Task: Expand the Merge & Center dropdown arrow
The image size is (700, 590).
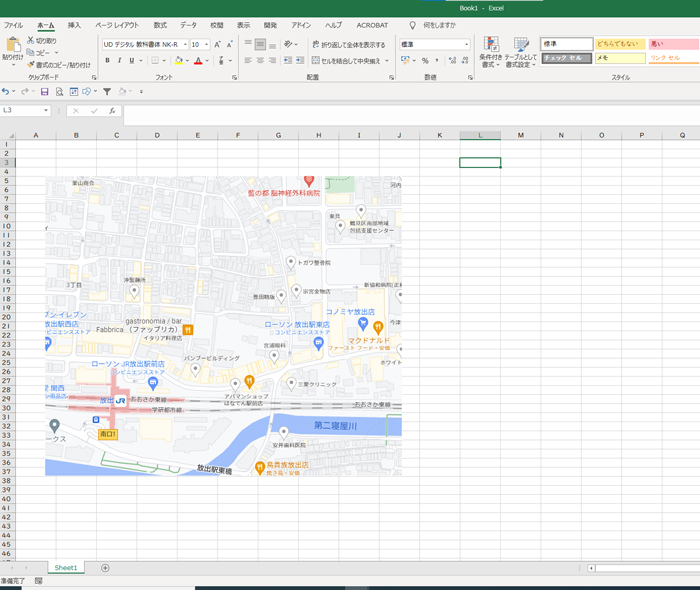Action: [387, 60]
